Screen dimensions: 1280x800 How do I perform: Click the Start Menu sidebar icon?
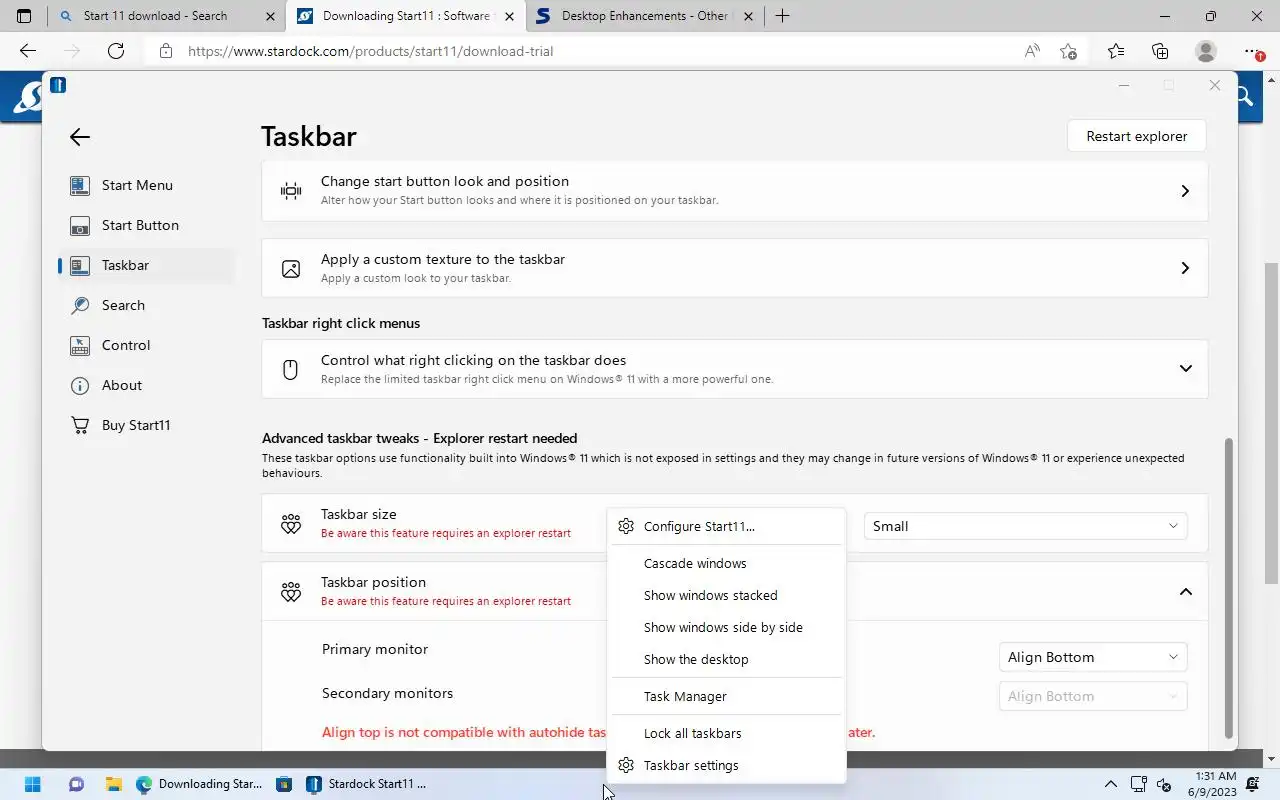pyautogui.click(x=80, y=185)
